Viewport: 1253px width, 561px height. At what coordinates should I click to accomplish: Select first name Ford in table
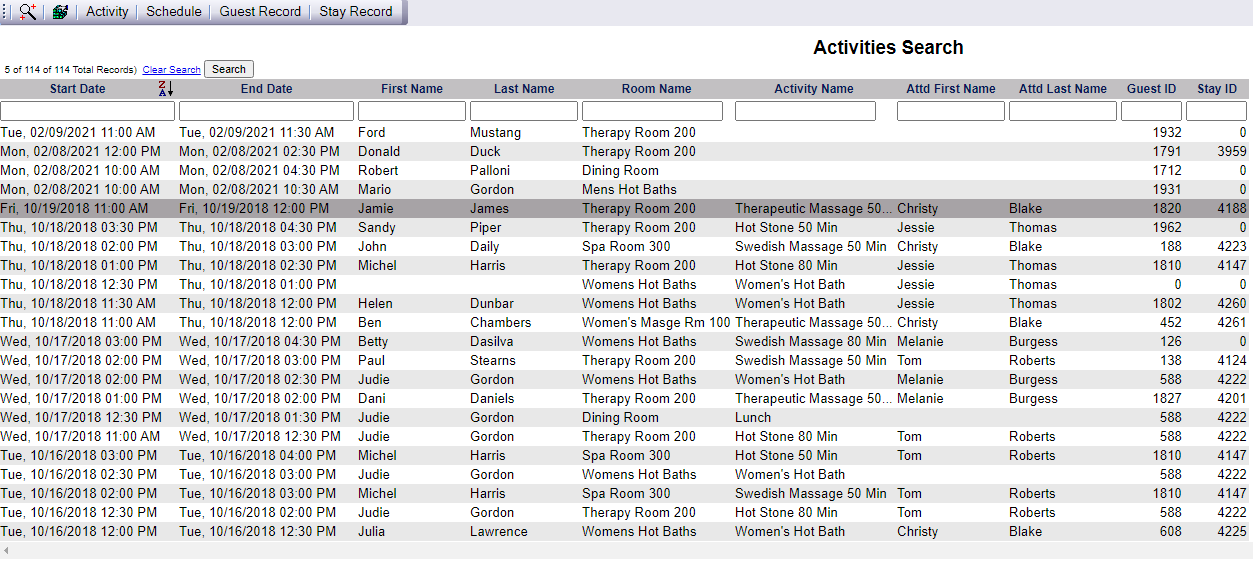371,132
